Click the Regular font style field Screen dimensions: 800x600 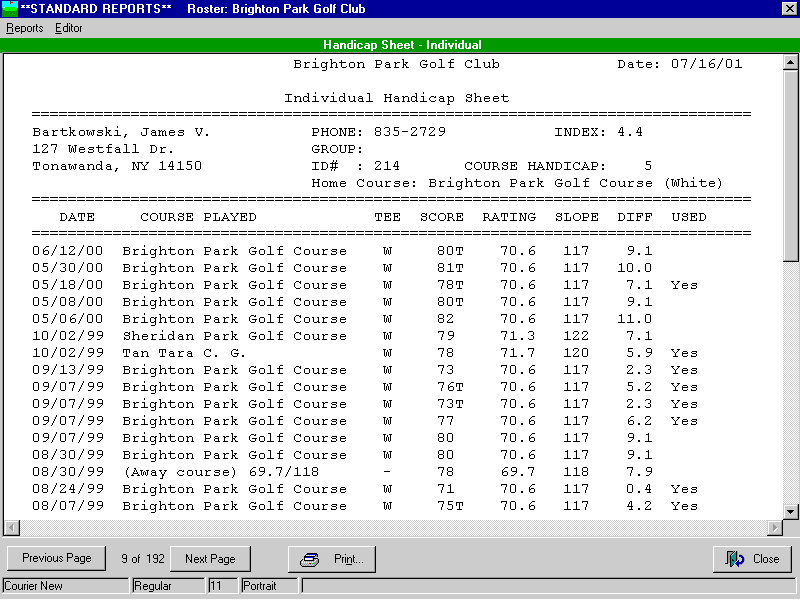click(x=168, y=586)
